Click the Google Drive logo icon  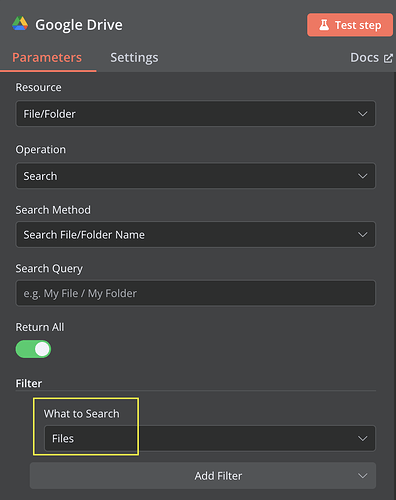coord(20,24)
